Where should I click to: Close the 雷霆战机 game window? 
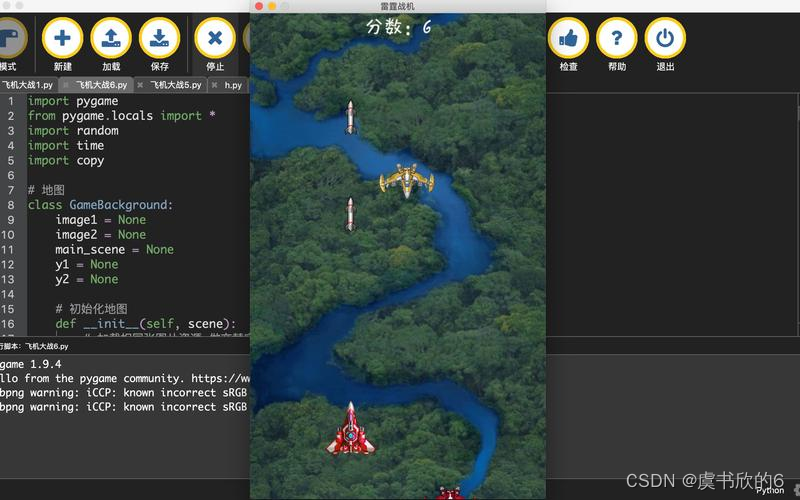click(259, 6)
